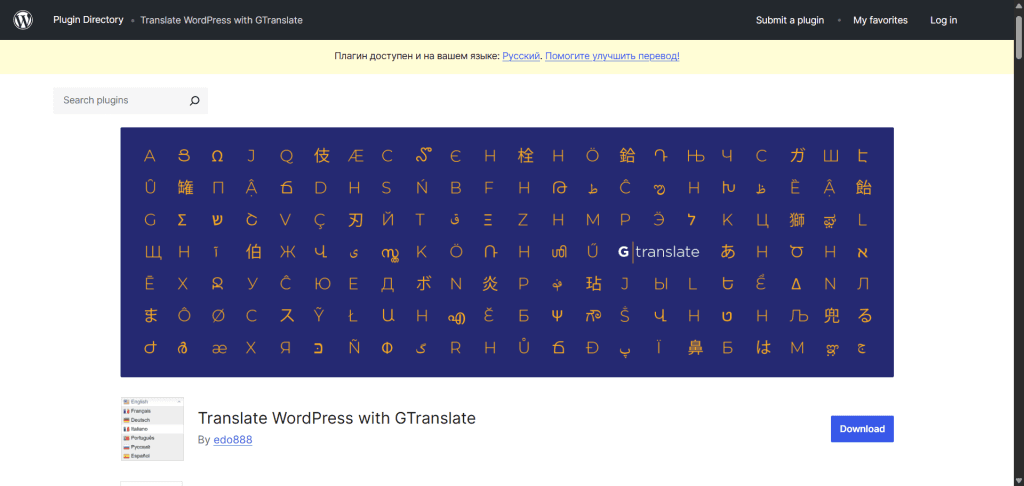Open the Plugin Directory link

(88, 20)
